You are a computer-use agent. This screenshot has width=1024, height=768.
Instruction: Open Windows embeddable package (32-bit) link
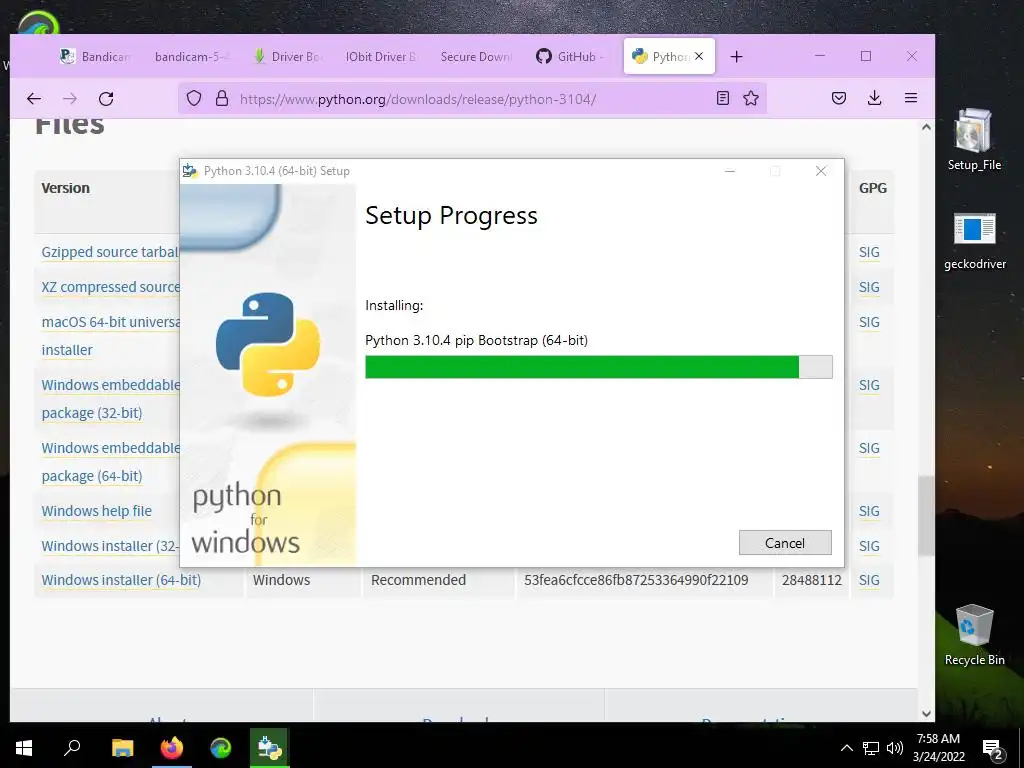click(x=110, y=399)
